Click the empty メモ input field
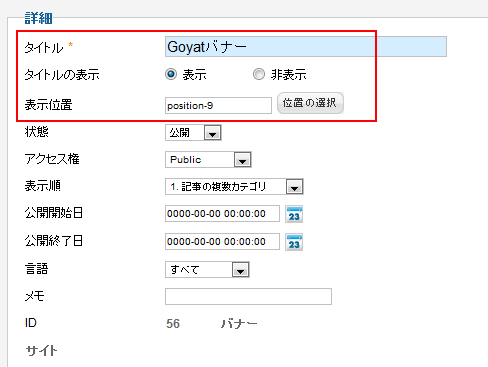This screenshot has width=488, height=367. 248,296
